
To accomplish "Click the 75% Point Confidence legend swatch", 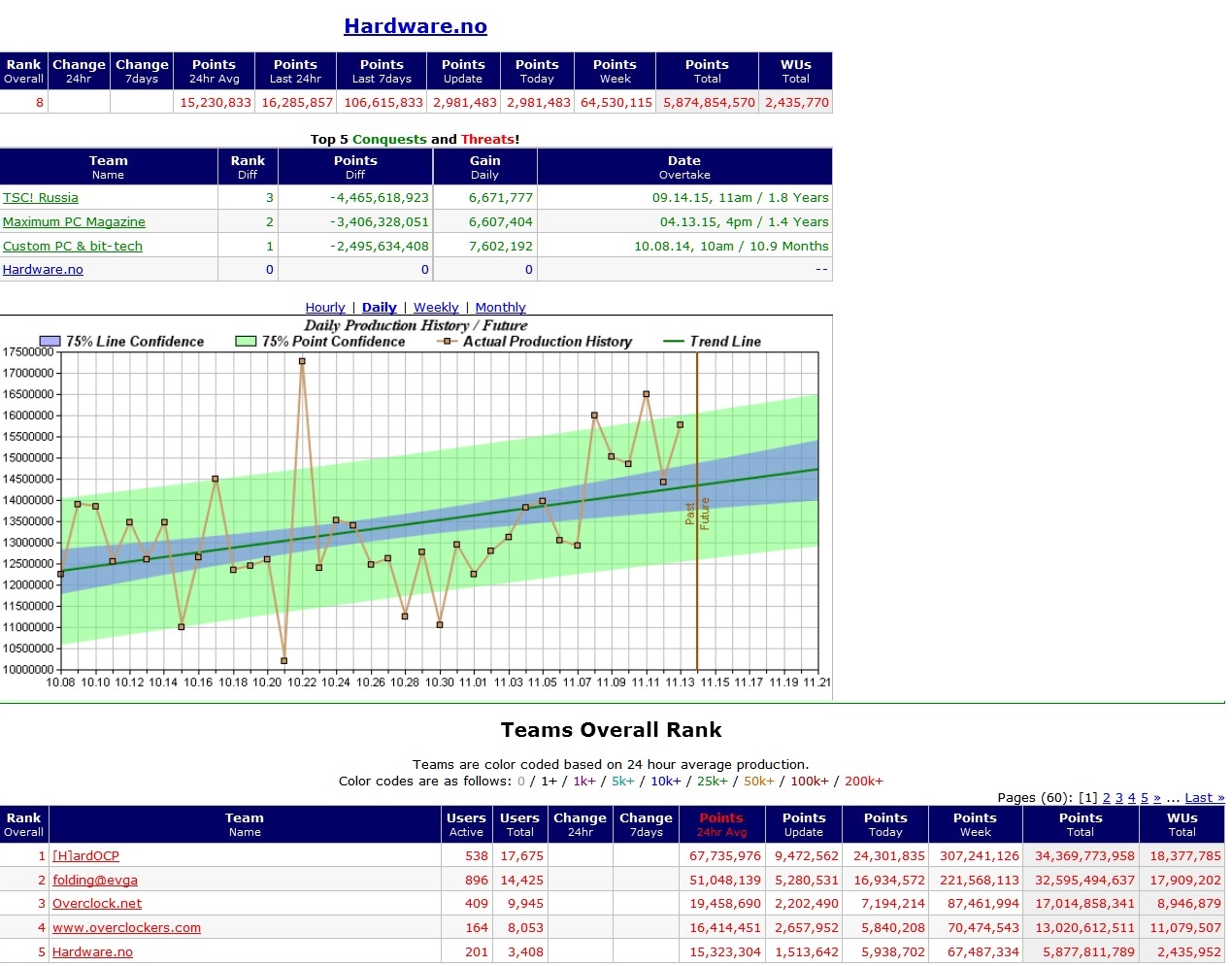I will (x=246, y=341).
